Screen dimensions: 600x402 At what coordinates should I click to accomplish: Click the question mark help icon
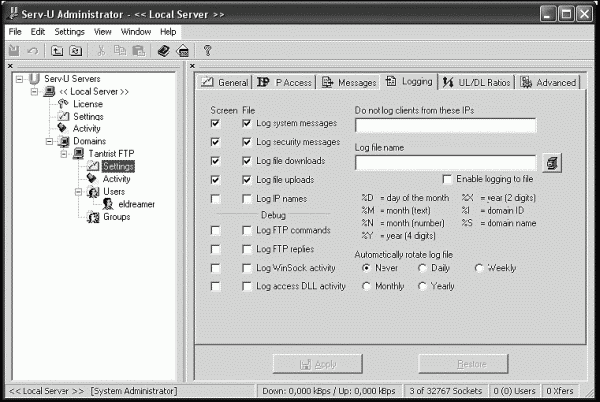click(207, 50)
